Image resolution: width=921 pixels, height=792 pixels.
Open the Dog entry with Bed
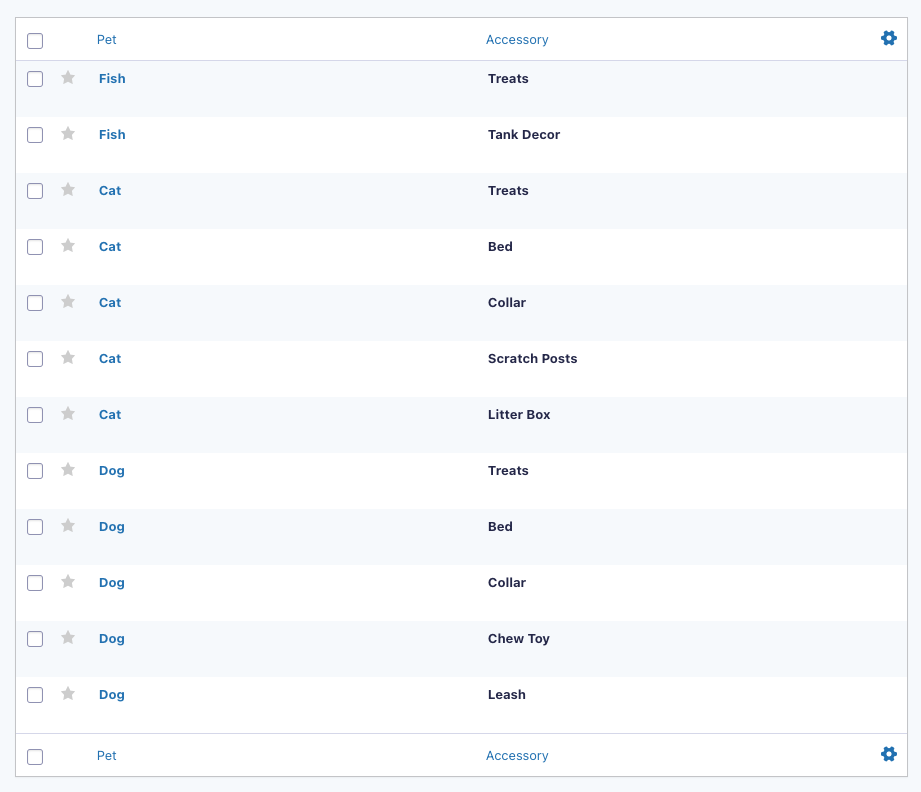coord(112,527)
